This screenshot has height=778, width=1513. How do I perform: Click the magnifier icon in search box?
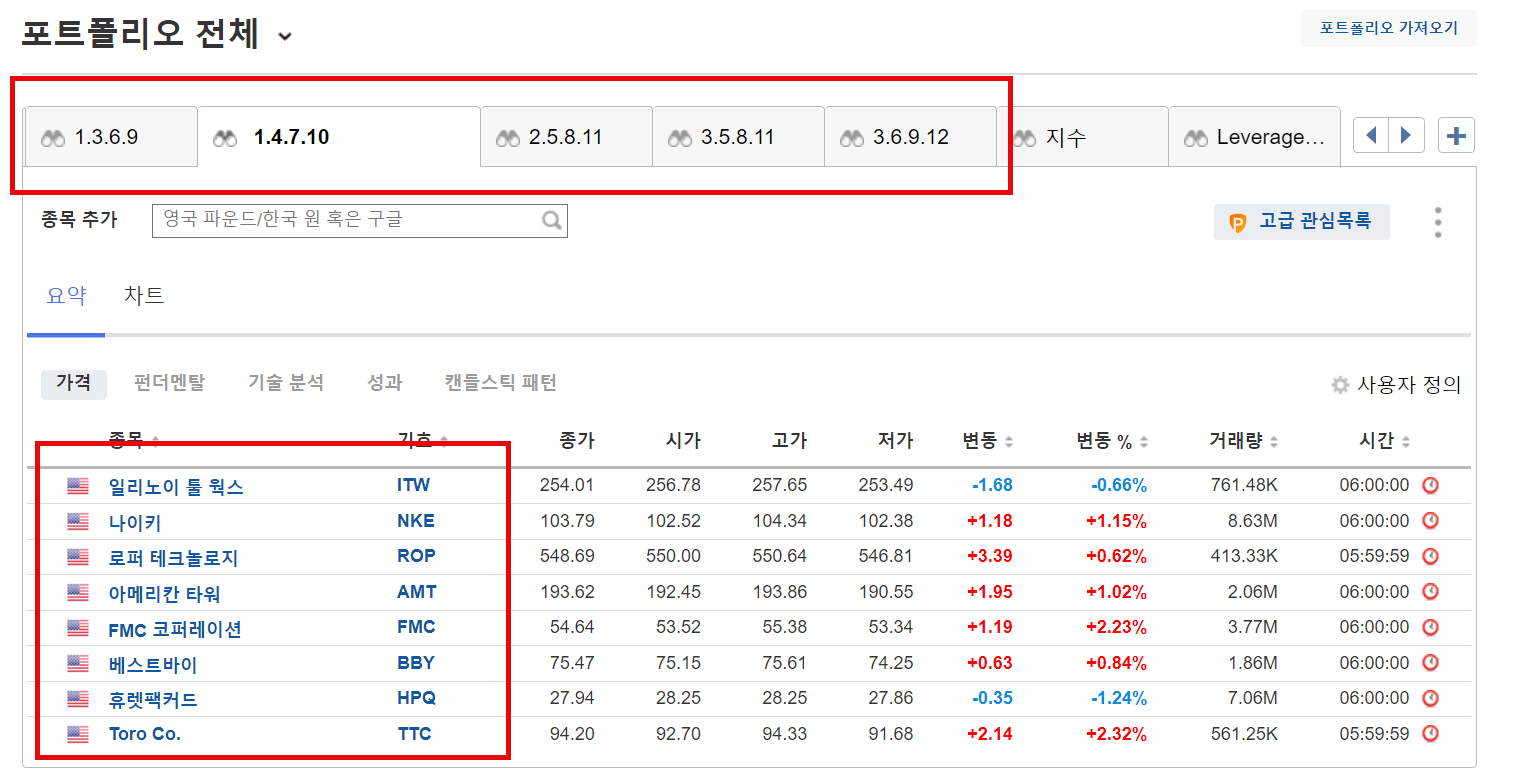tap(552, 220)
